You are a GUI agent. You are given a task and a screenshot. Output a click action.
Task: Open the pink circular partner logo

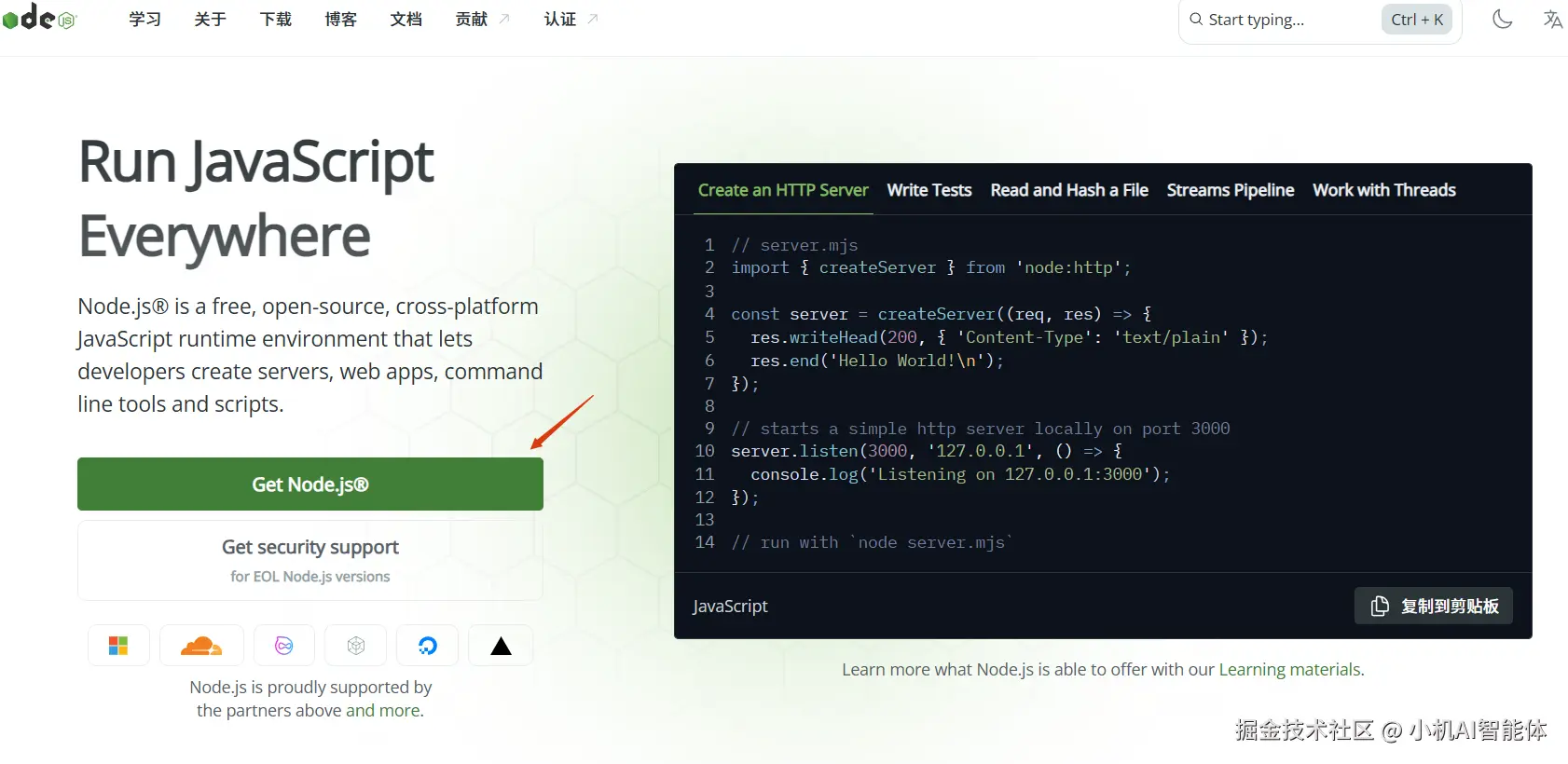(x=284, y=646)
